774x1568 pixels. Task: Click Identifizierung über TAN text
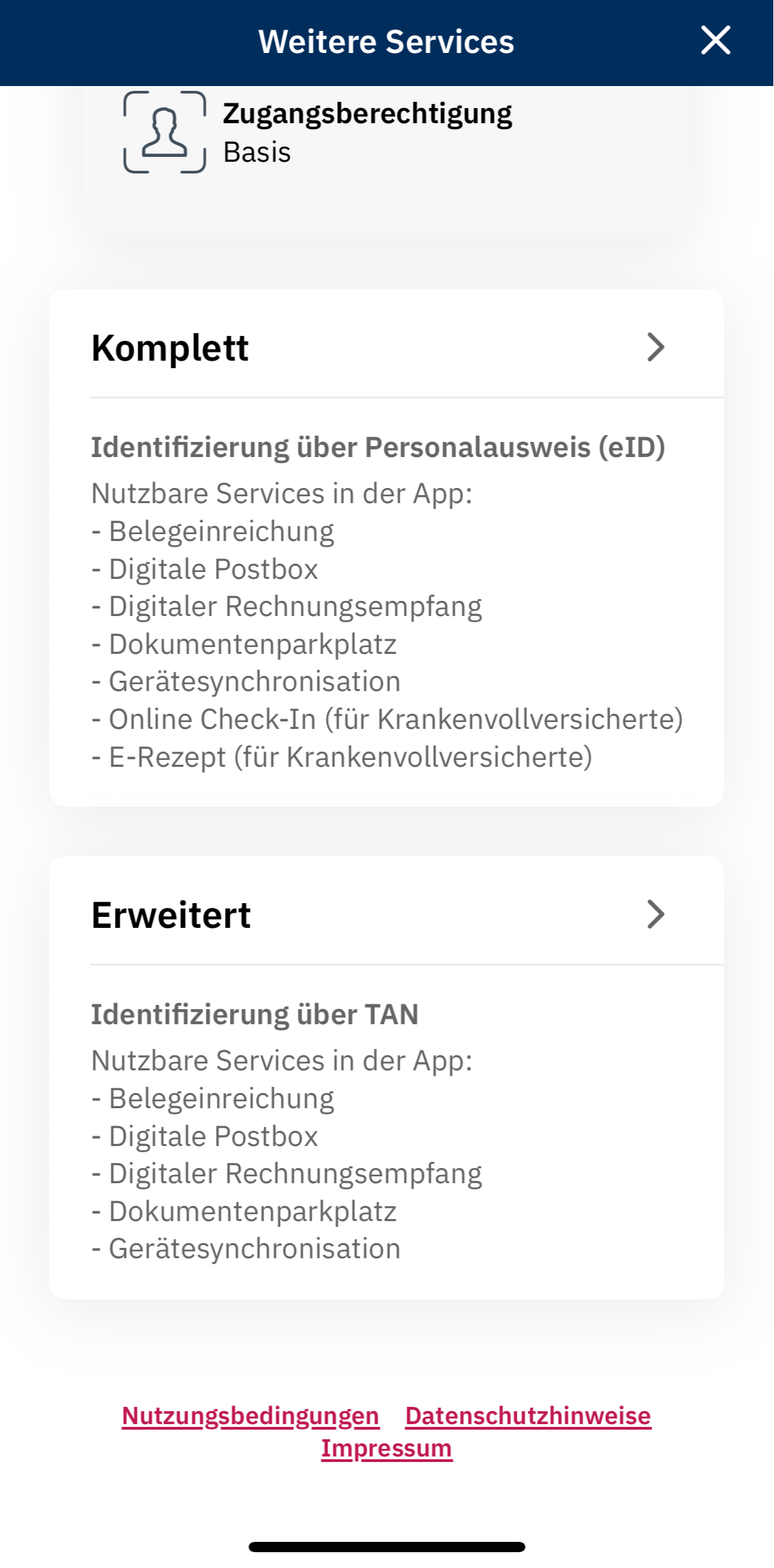click(255, 1015)
